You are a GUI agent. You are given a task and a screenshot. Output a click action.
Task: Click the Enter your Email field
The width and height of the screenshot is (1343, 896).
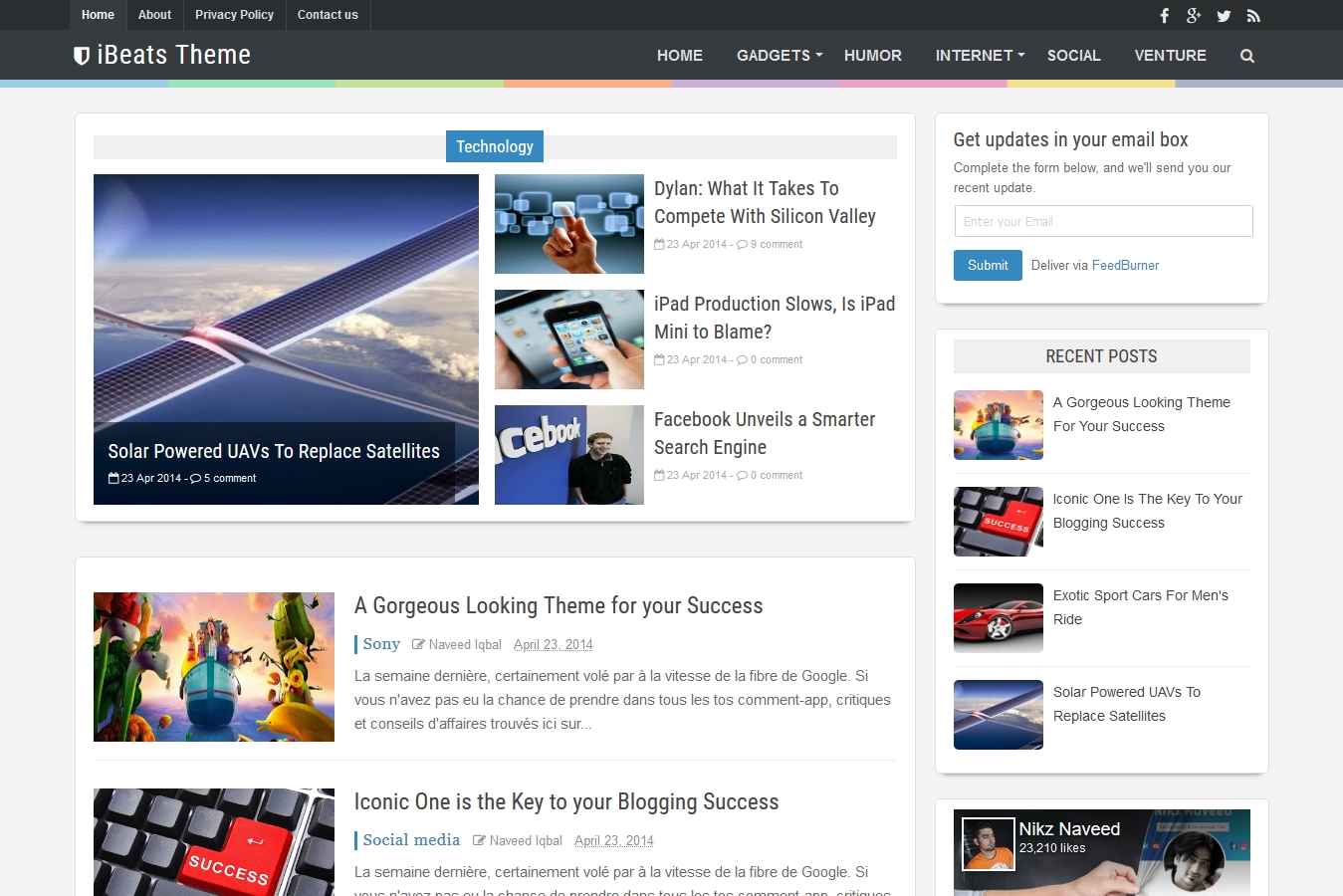tap(1103, 221)
